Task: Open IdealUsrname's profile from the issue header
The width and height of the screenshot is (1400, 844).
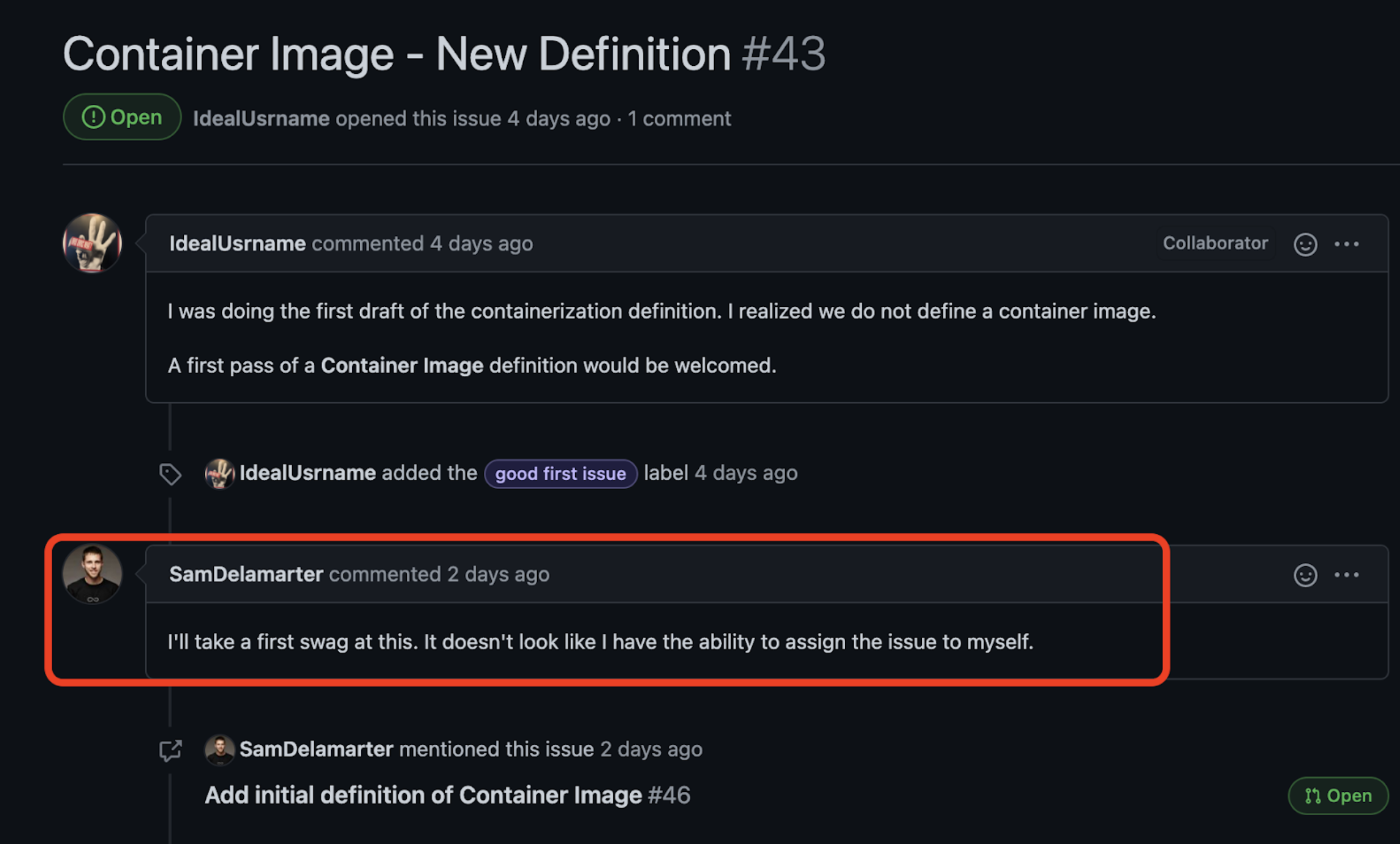Action: tap(262, 119)
